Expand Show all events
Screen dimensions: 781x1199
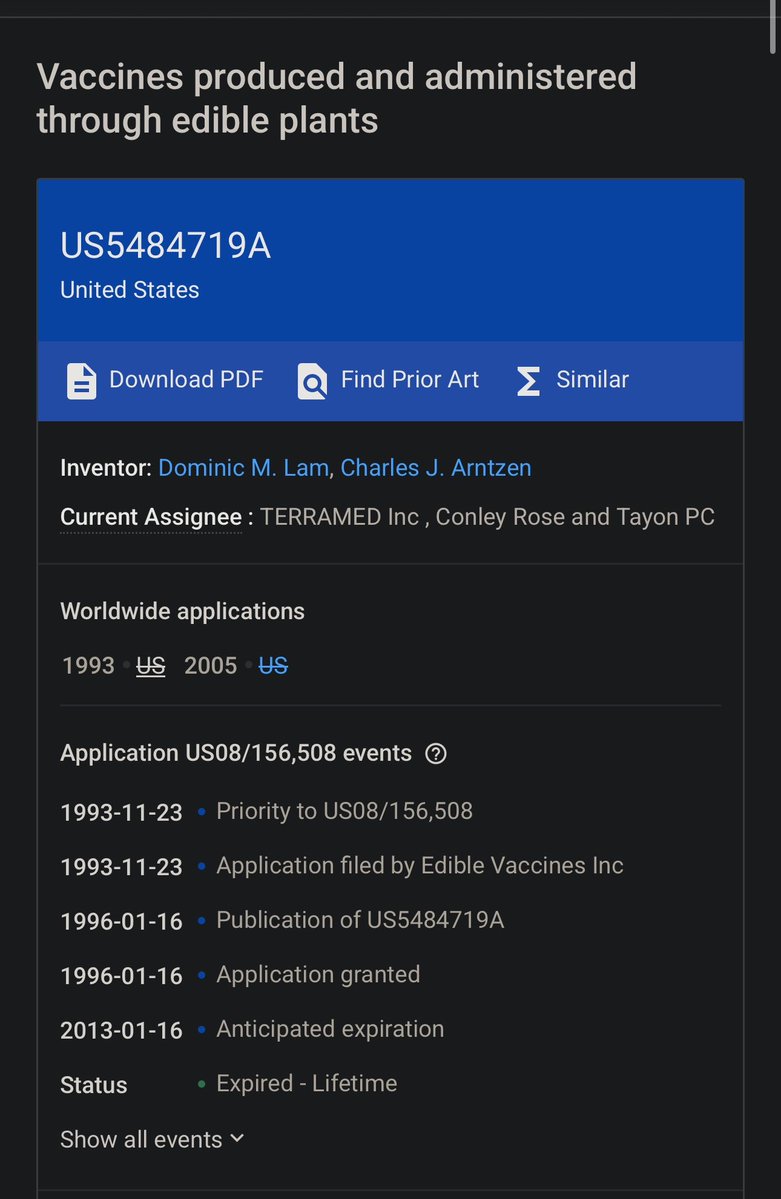152,1139
